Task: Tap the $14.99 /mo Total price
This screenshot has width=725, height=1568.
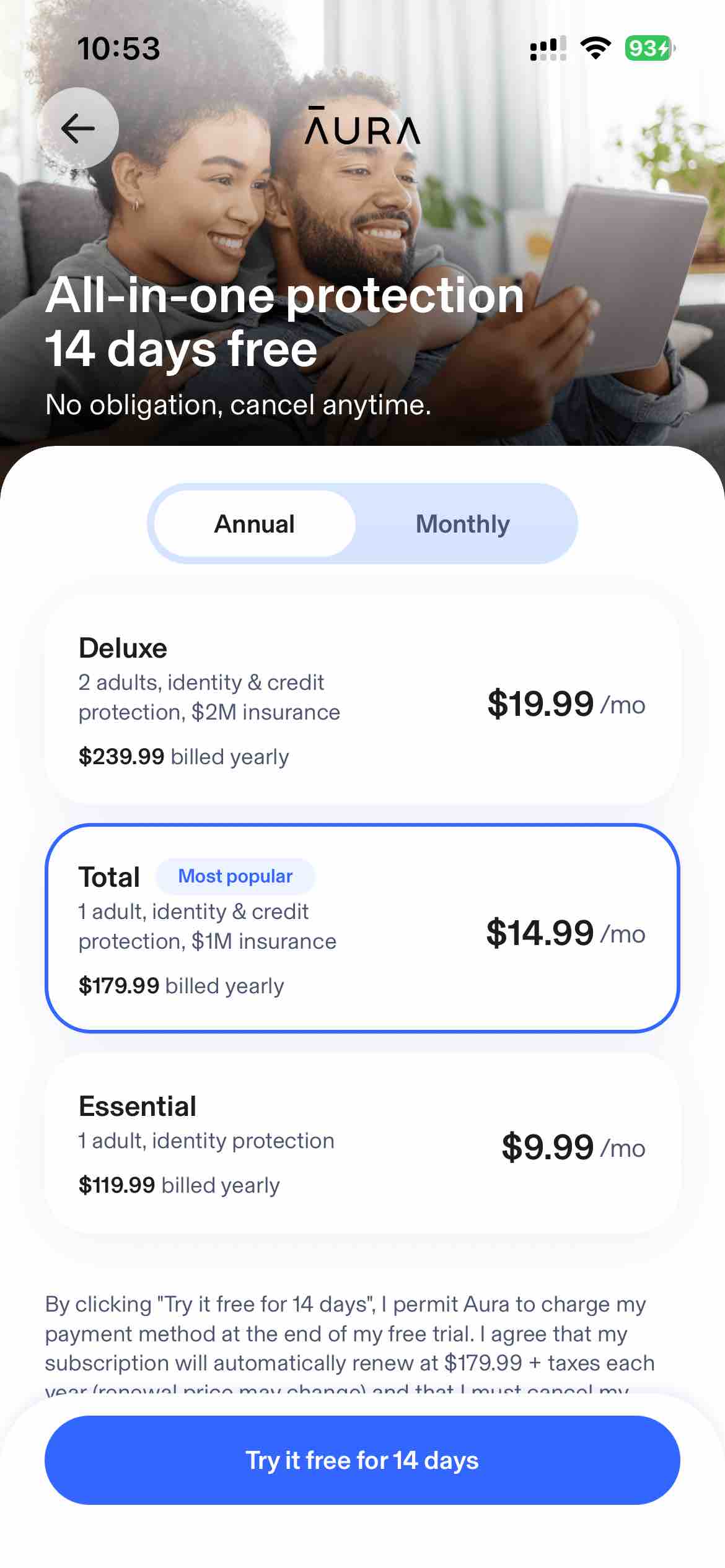Action: pyautogui.click(x=565, y=933)
